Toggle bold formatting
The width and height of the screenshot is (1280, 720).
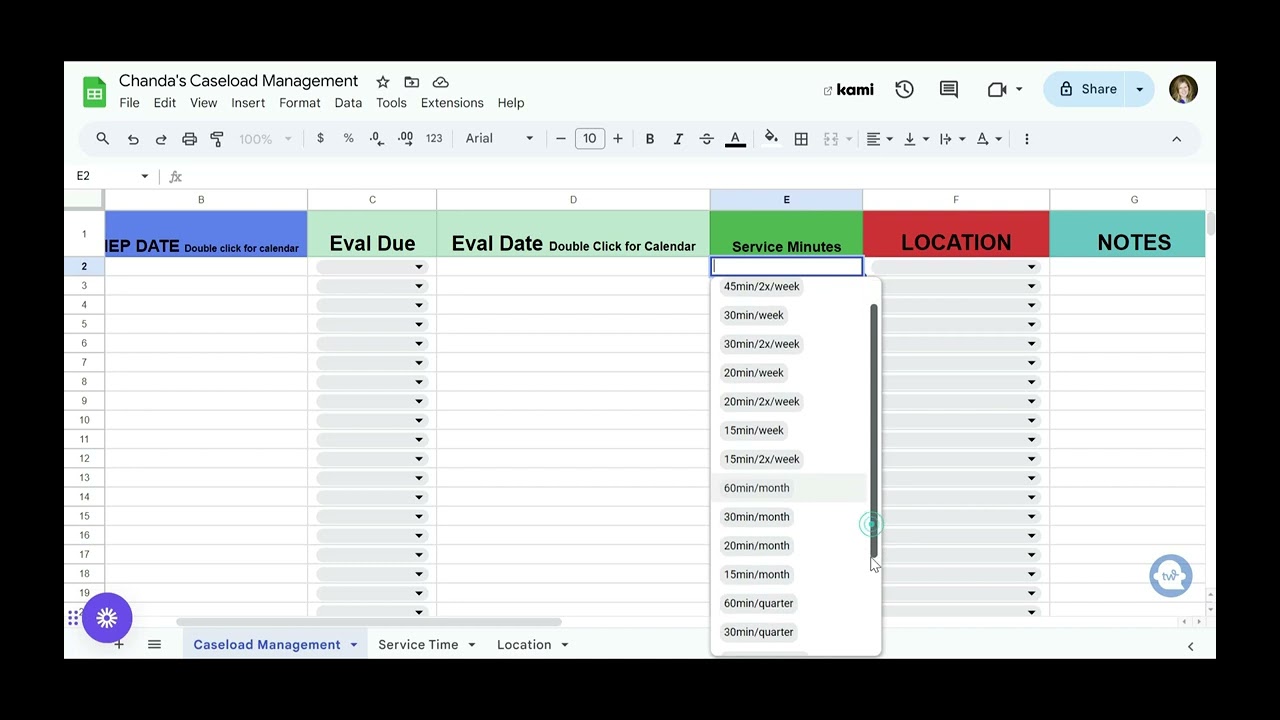tap(650, 139)
